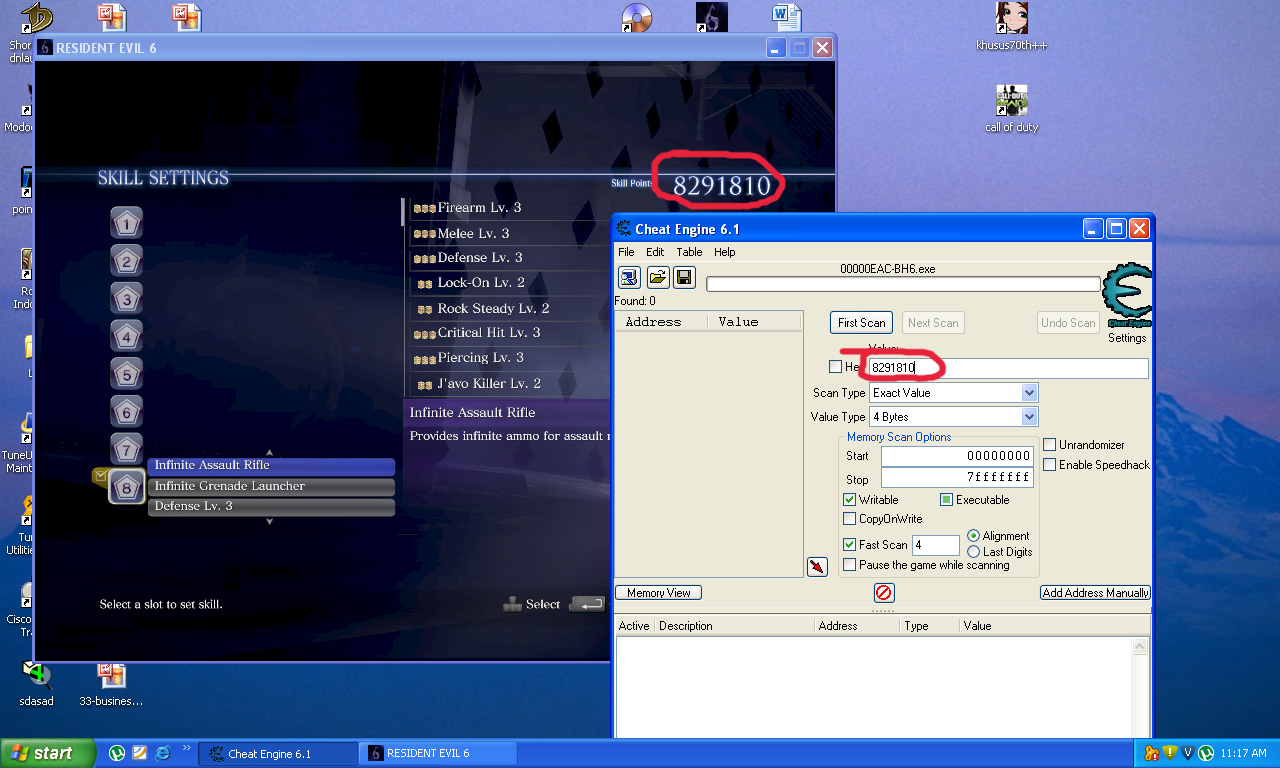Open the Help menu in Cheat Engine
1280x768 pixels.
pyautogui.click(x=725, y=252)
